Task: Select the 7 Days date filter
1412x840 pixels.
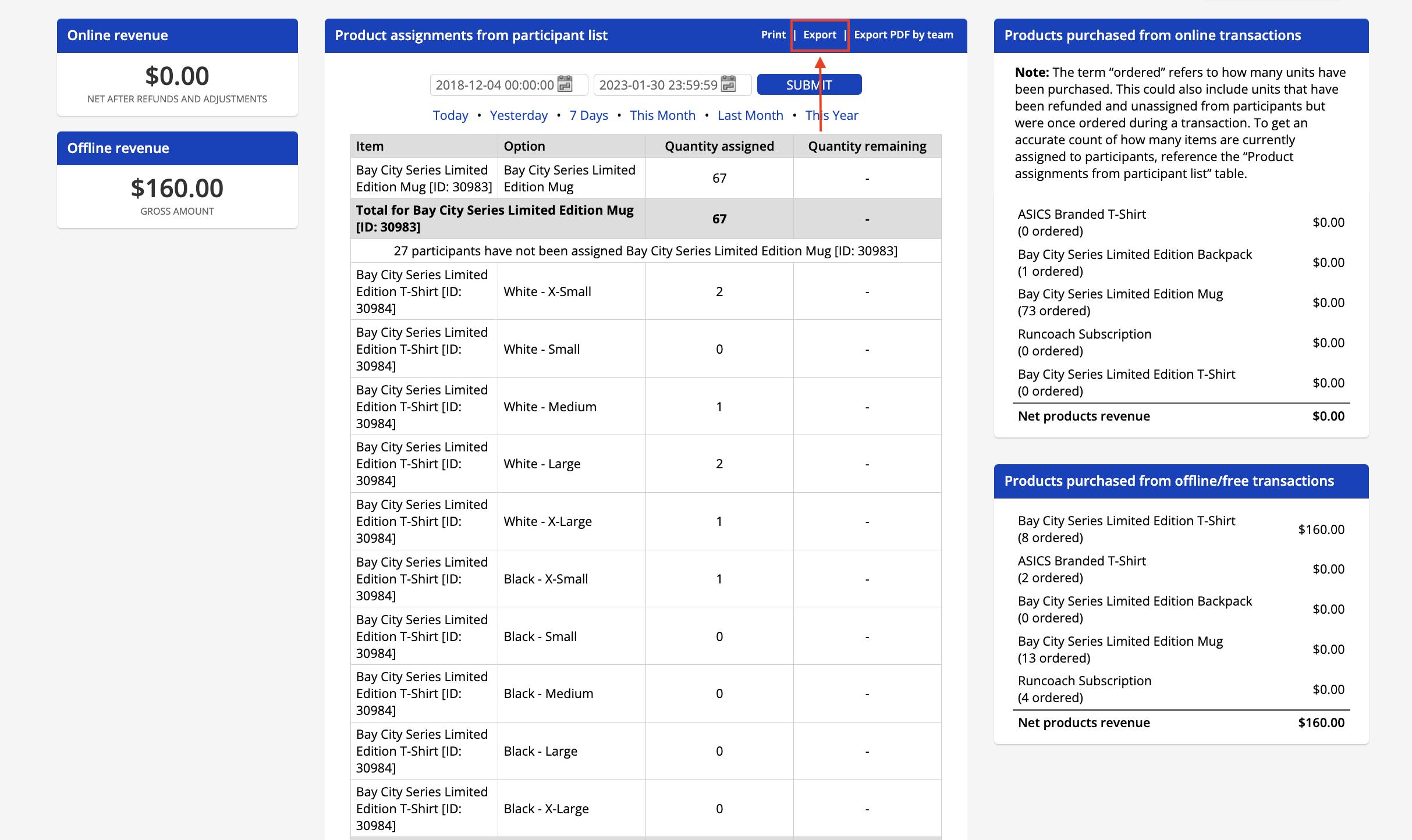Action: point(588,115)
